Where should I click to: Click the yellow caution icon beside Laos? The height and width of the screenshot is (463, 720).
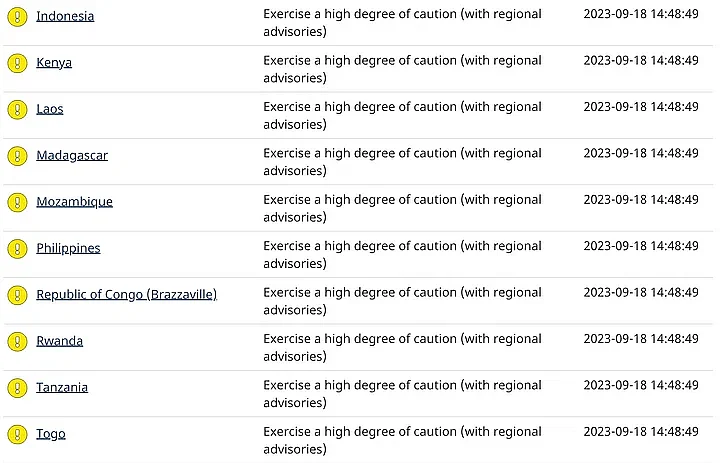17,109
